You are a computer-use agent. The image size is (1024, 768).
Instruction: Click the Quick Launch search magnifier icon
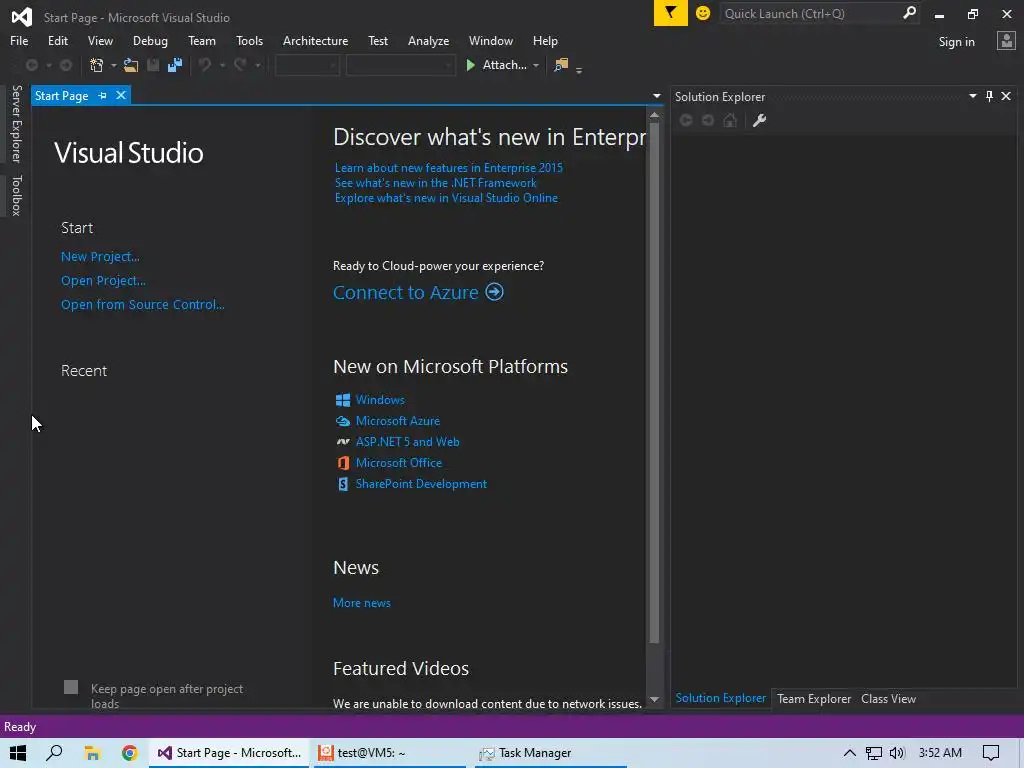tap(908, 13)
